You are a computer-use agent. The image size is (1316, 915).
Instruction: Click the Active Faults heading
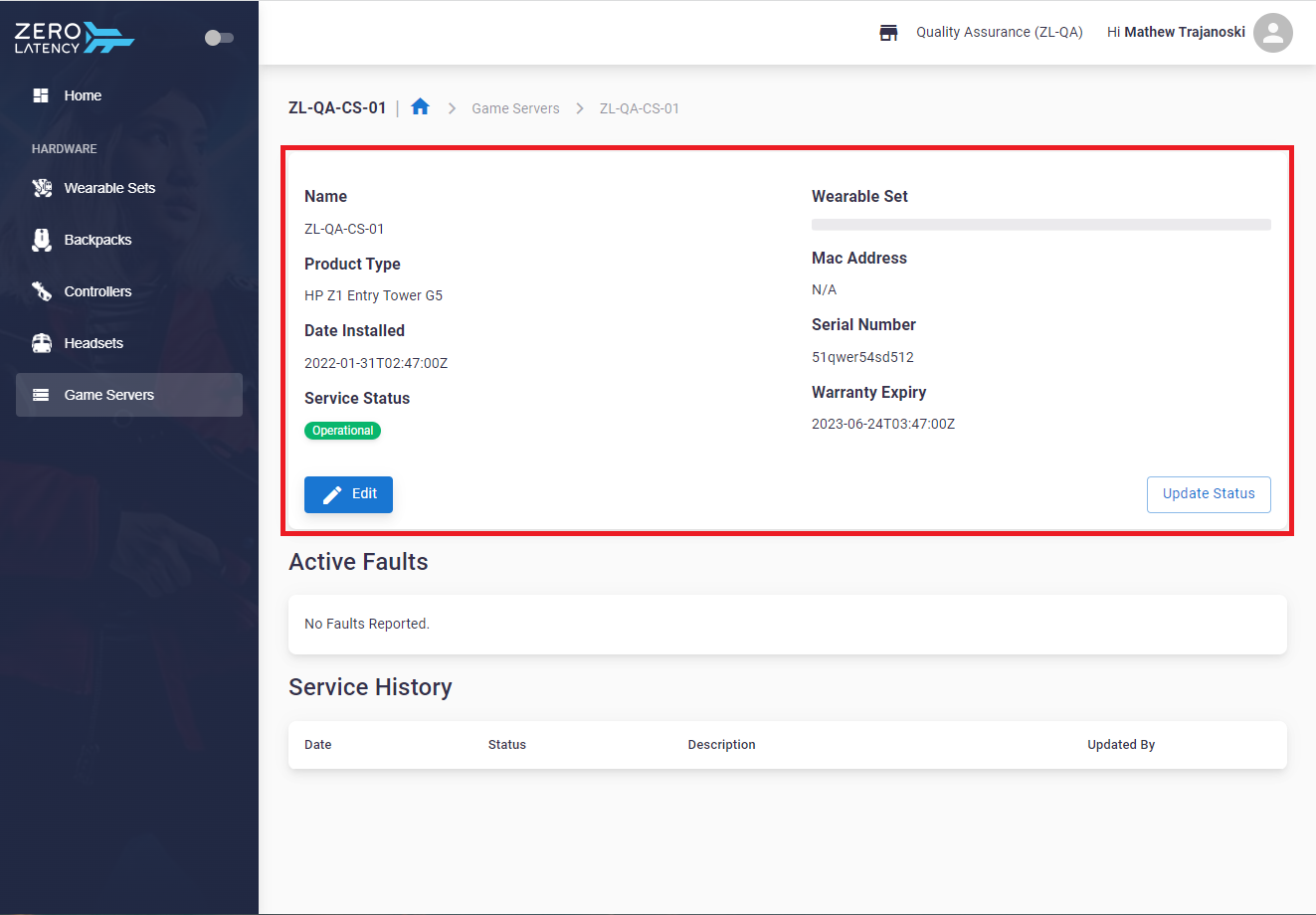pos(358,562)
